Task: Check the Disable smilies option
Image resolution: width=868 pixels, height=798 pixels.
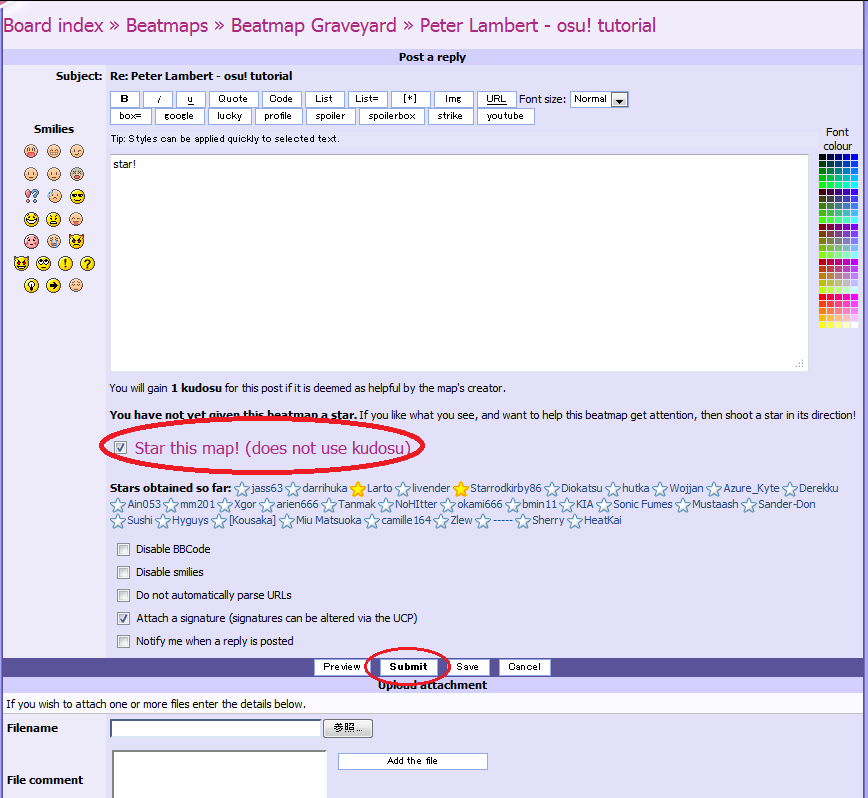Action: [123, 572]
